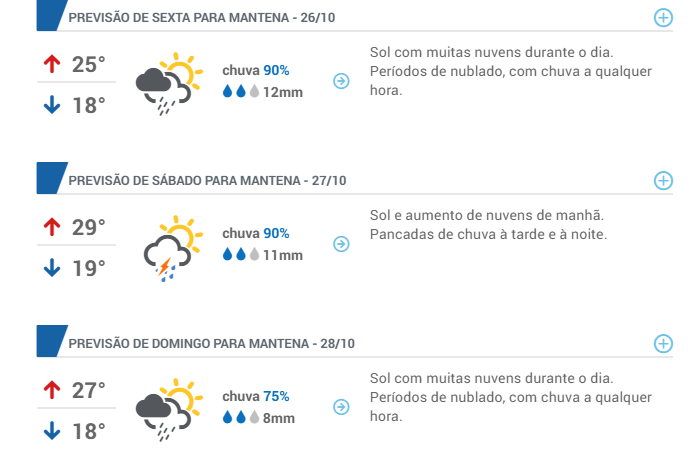Click Saturday's description 'Sol e aumento de nuvens'
Viewport: 700px width, 450px height.
[x=487, y=215]
